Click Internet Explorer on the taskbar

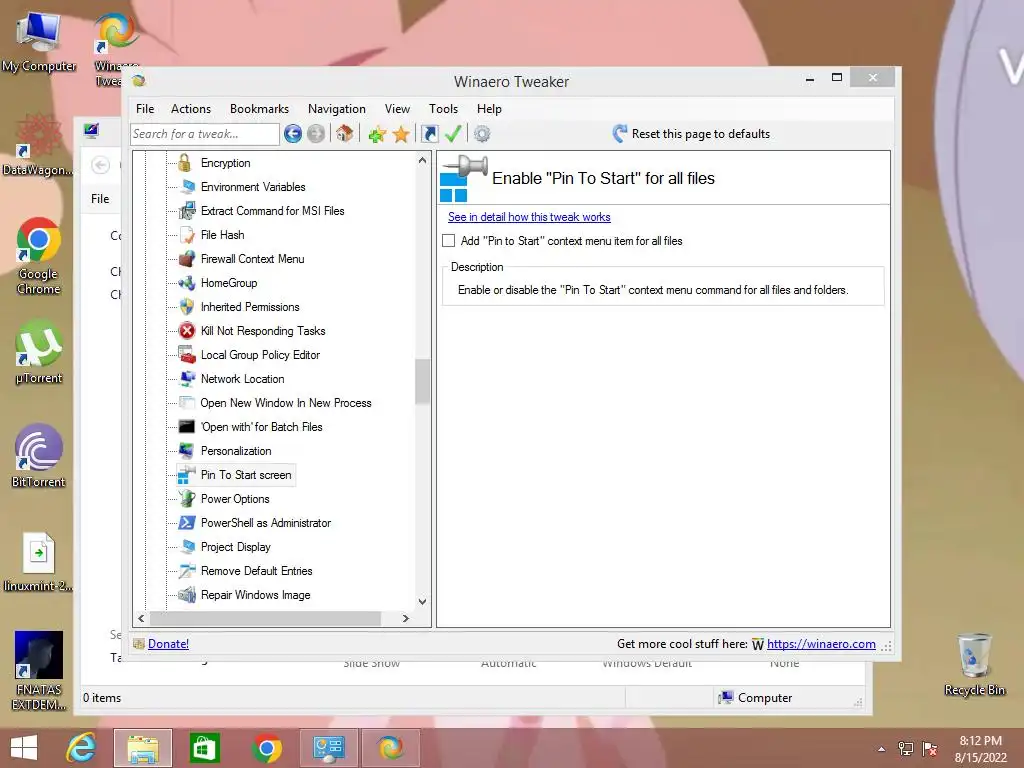click(81, 748)
